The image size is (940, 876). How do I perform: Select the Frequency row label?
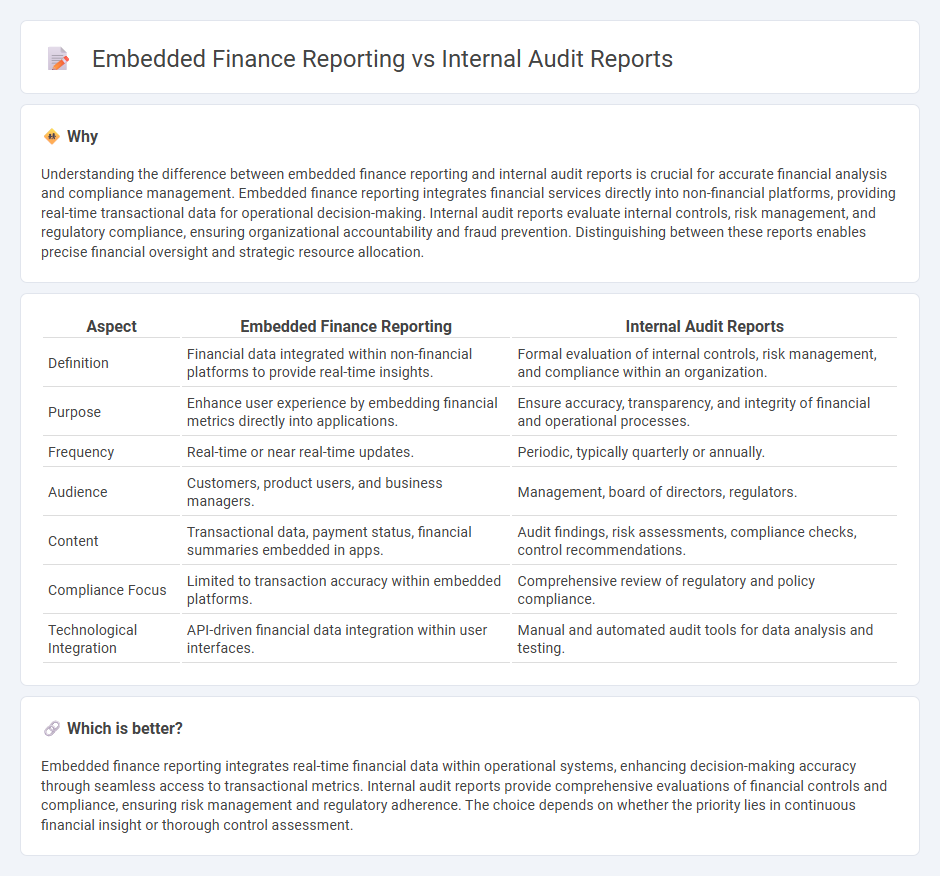pyautogui.click(x=81, y=452)
